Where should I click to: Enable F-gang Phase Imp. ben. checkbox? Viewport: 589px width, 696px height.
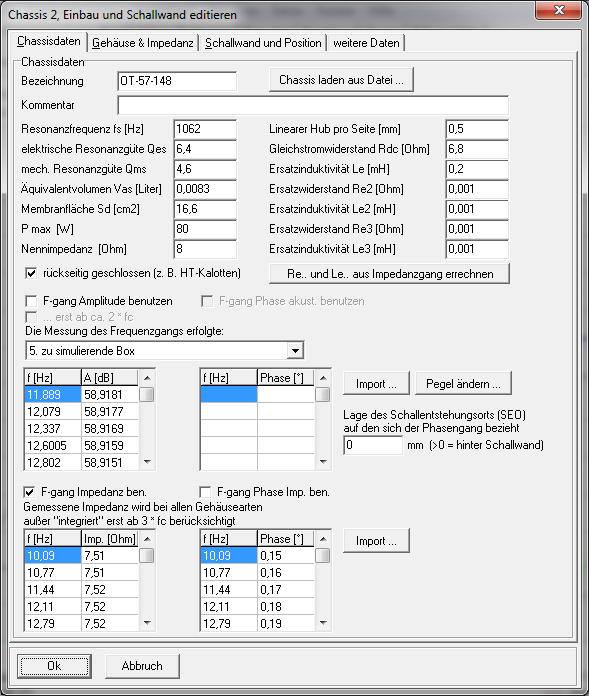[205, 492]
